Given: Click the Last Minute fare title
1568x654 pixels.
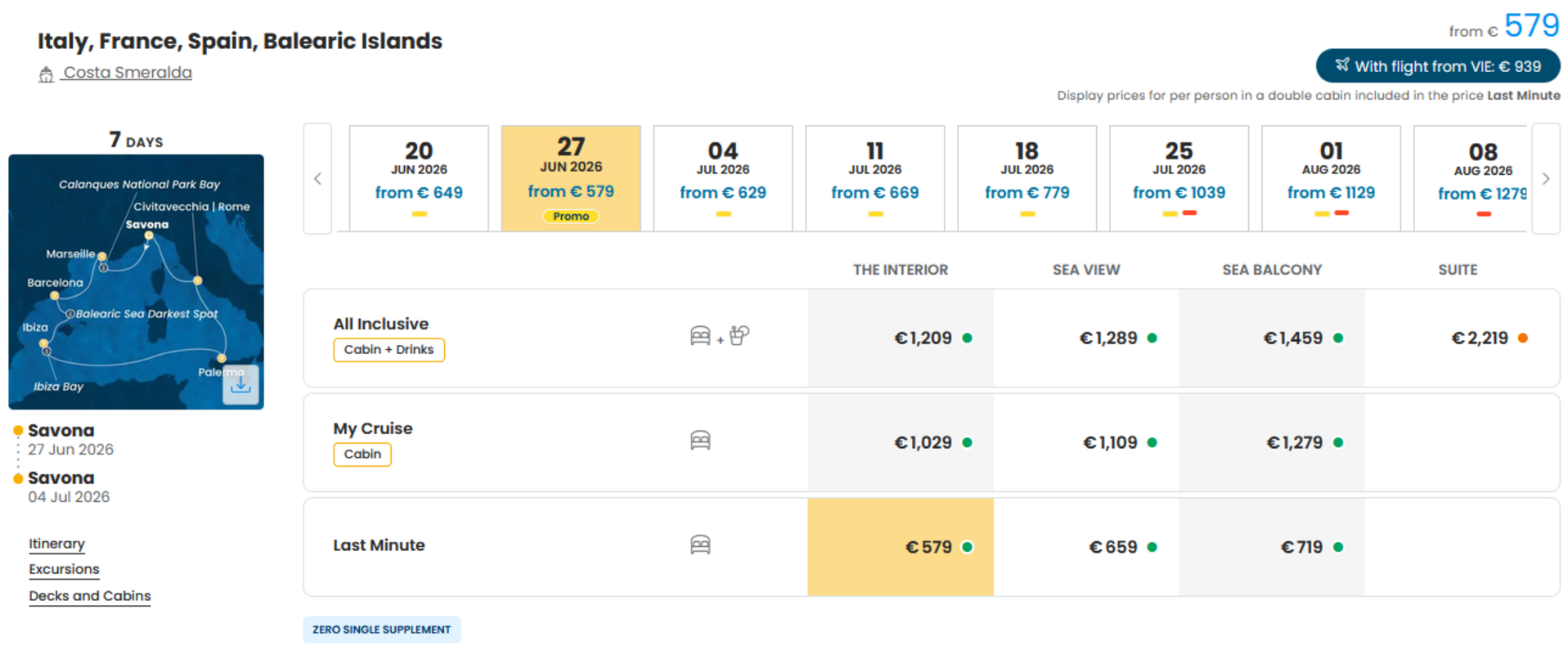Looking at the screenshot, I should 379,545.
